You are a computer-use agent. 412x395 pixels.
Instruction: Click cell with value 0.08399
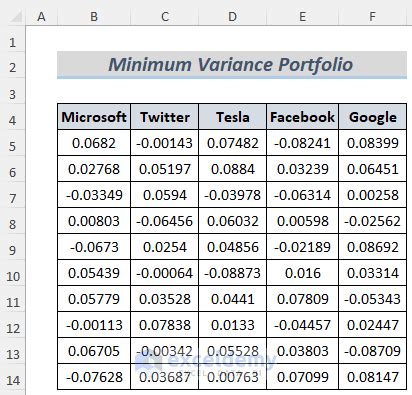click(373, 143)
